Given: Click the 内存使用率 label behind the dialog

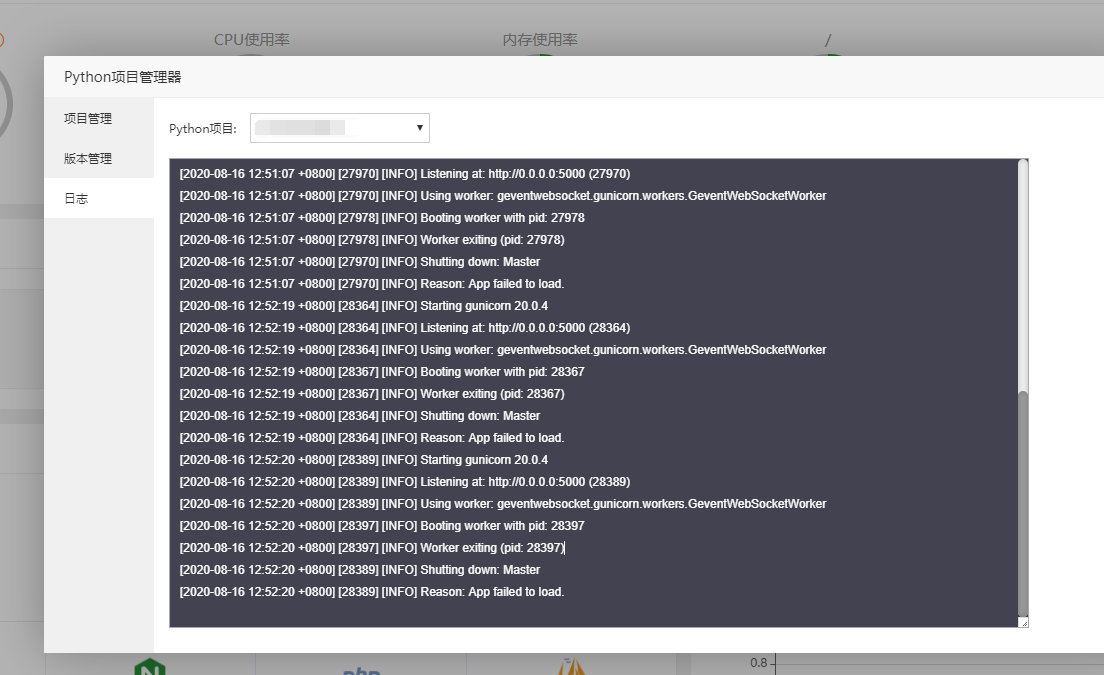Looking at the screenshot, I should pos(540,39).
